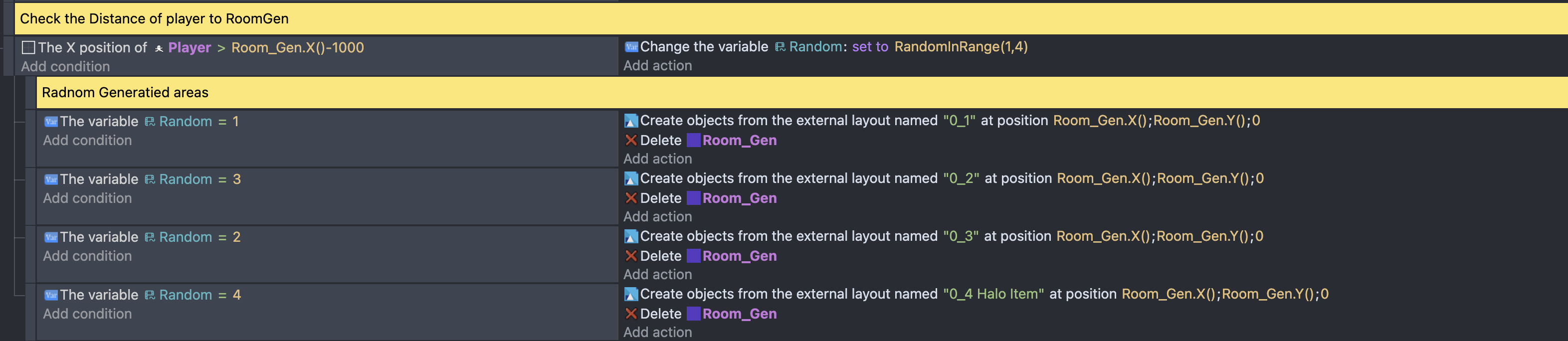Click the X position condition icon for Player

[28, 47]
